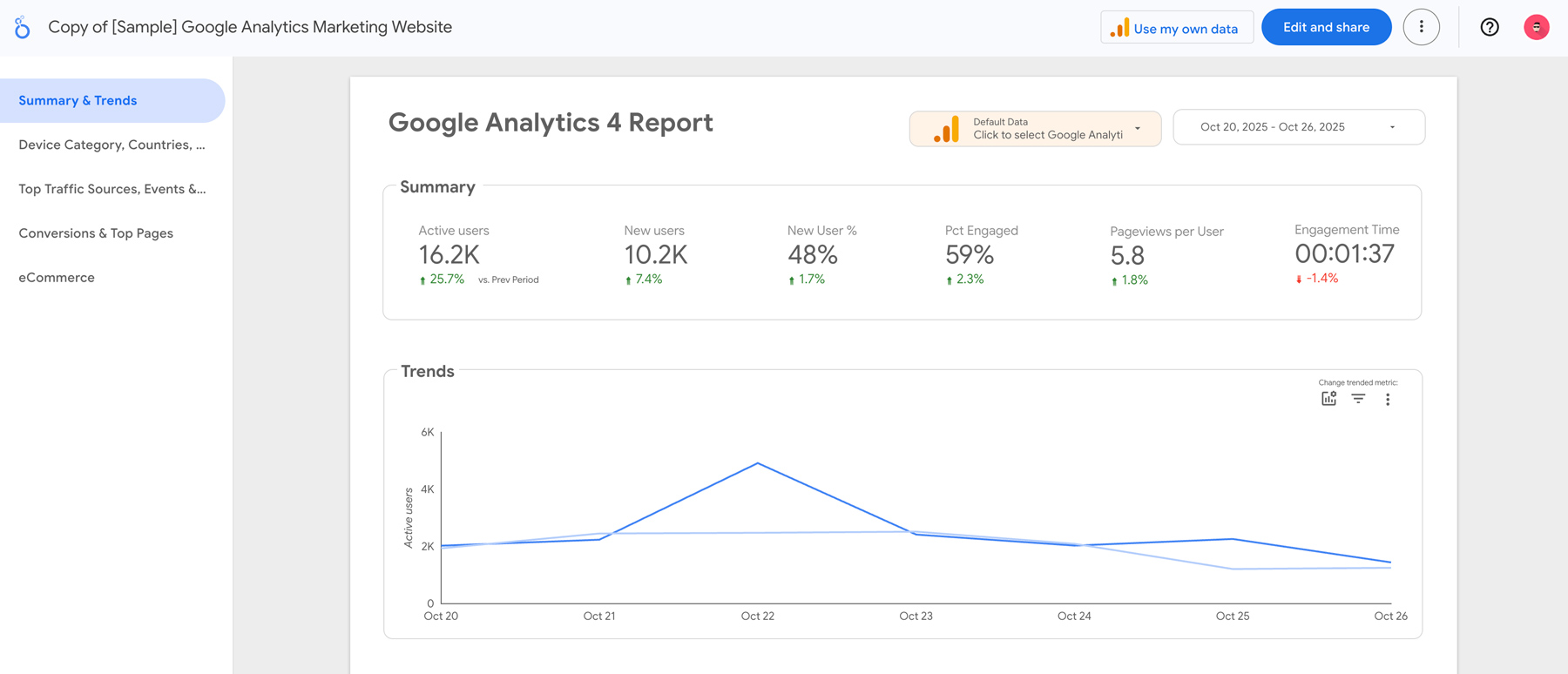Open the Trends chart three-dot menu

pyautogui.click(x=1388, y=400)
